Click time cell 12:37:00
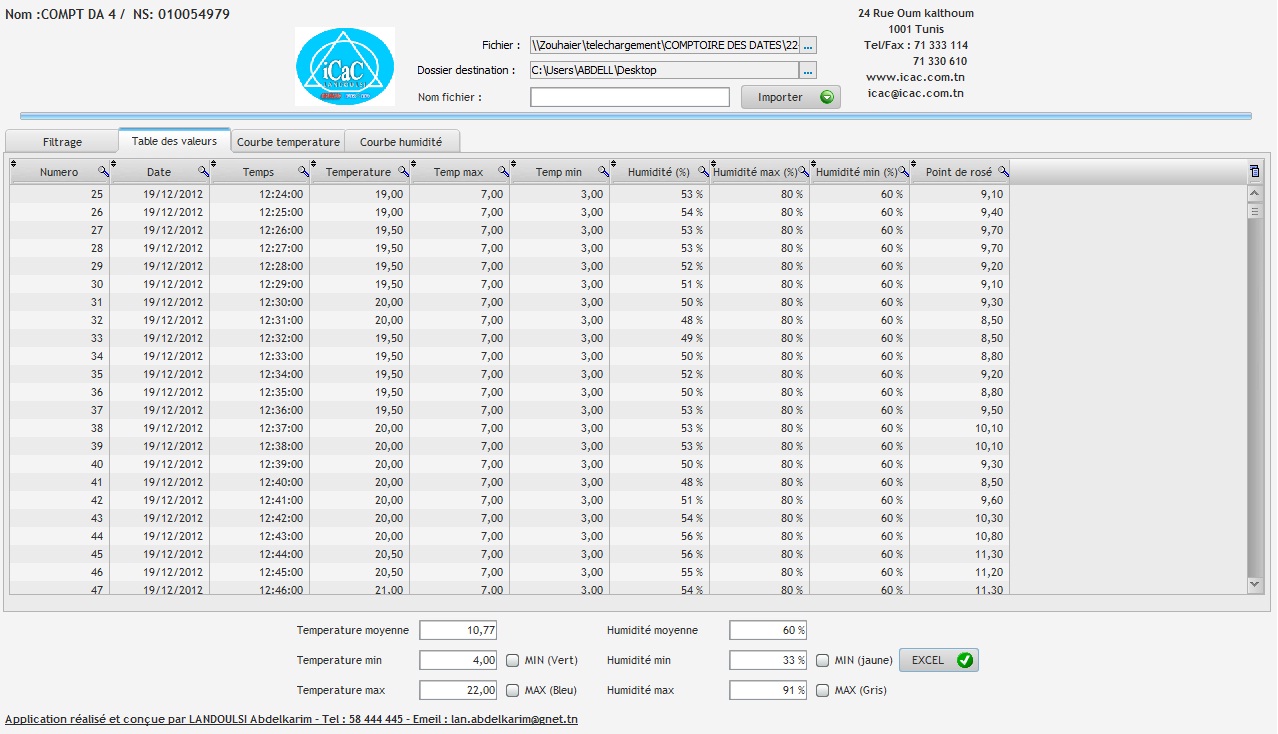This screenshot has height=734, width=1278. tap(260, 428)
